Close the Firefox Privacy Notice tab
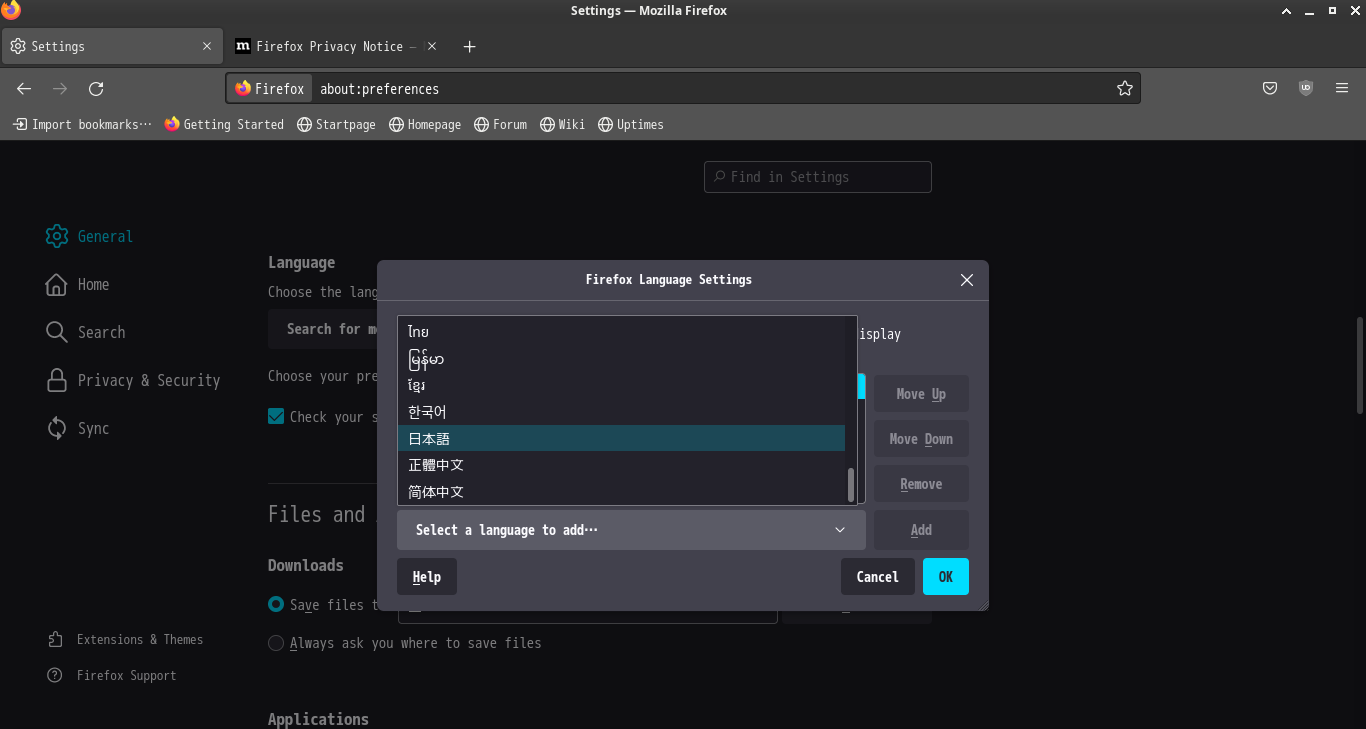1366x729 pixels. (x=432, y=46)
